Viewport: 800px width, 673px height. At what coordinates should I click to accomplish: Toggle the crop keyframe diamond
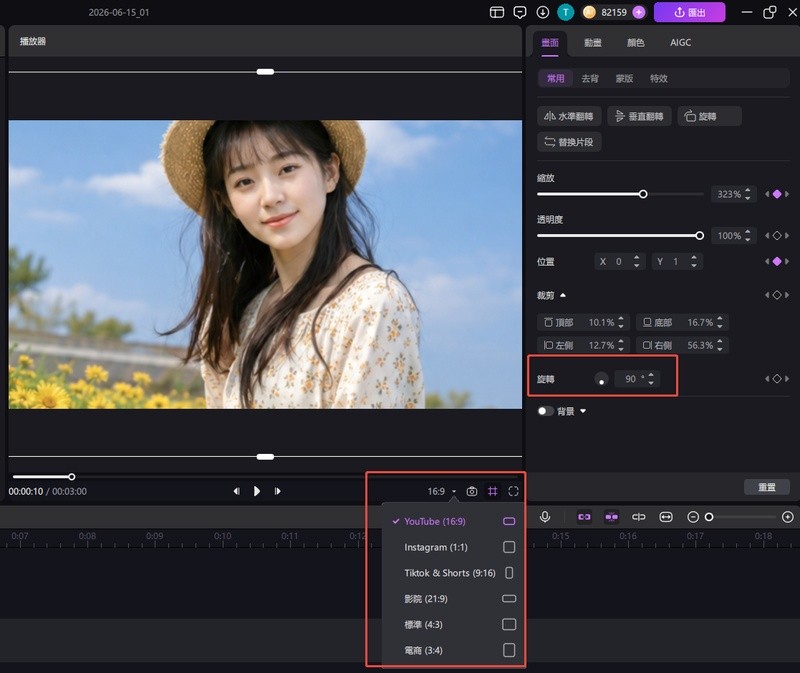click(x=777, y=295)
